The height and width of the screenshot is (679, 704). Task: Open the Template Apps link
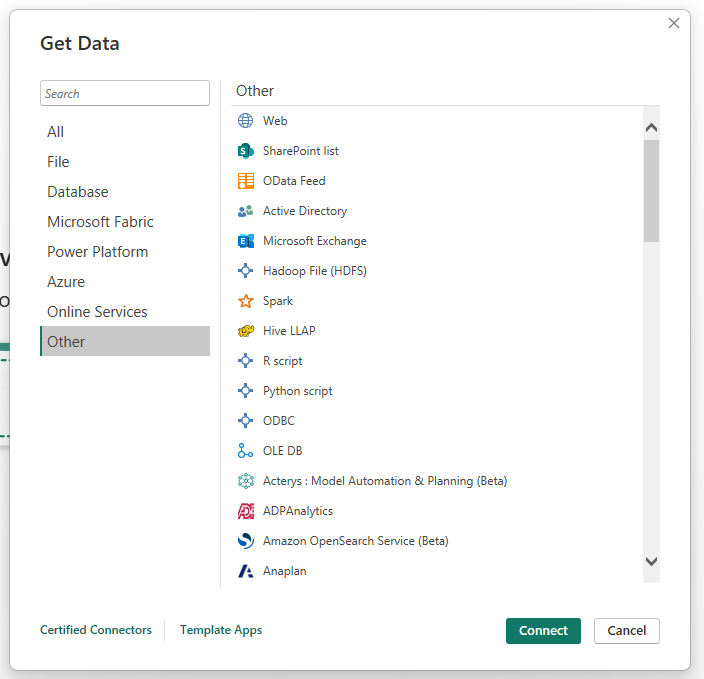point(221,630)
